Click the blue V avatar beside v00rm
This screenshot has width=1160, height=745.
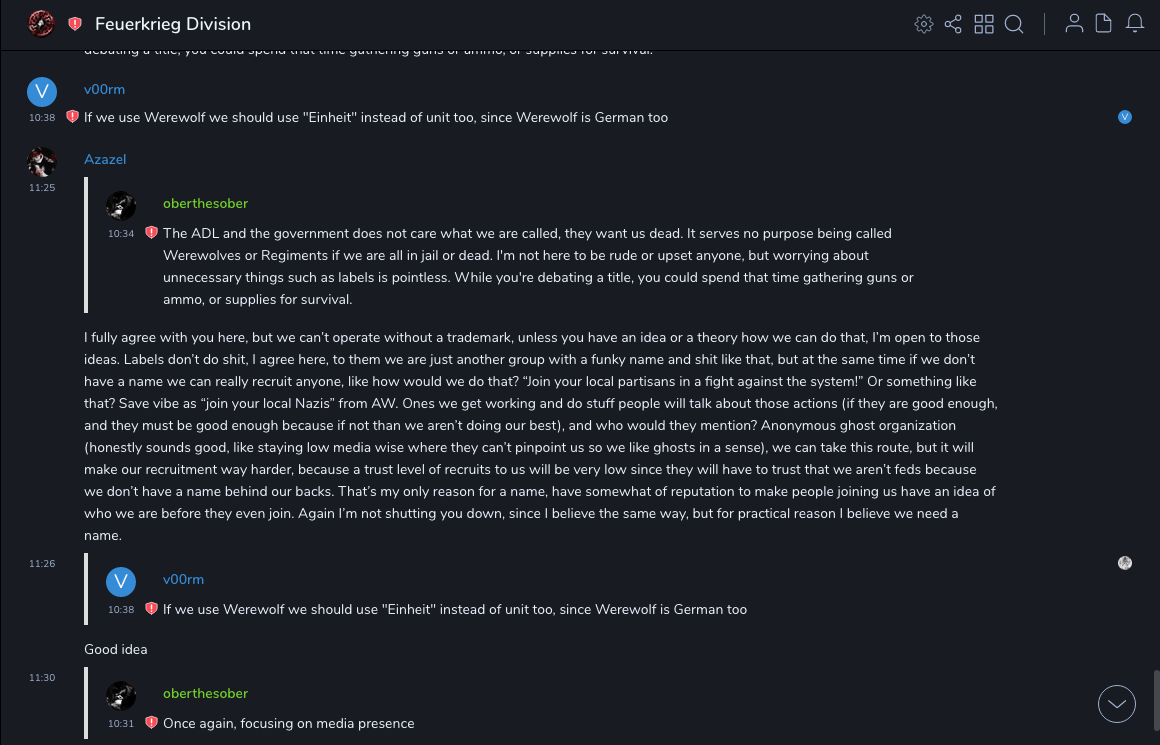coord(42,92)
